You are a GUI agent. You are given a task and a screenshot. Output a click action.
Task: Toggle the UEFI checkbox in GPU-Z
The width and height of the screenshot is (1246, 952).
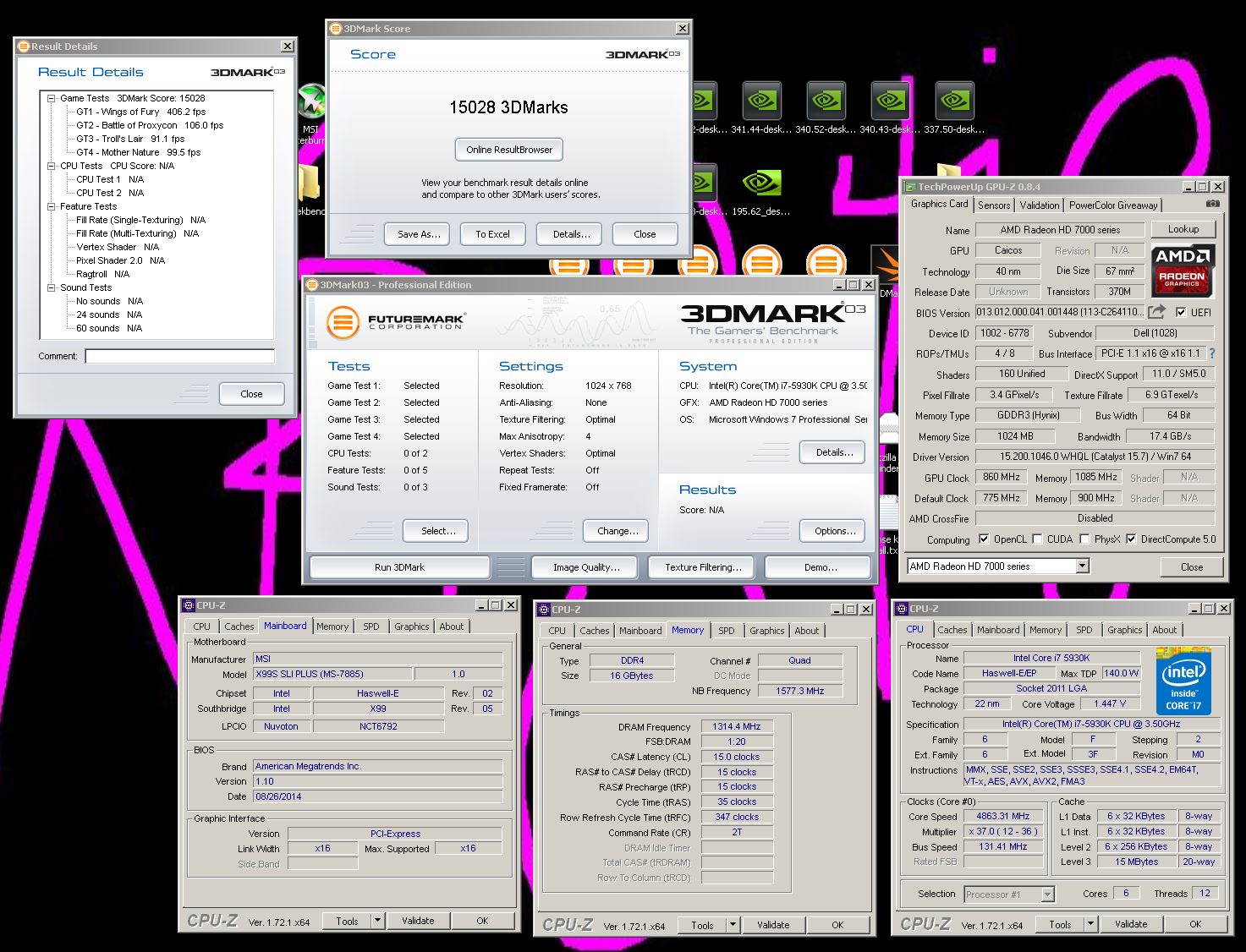[x=1181, y=312]
